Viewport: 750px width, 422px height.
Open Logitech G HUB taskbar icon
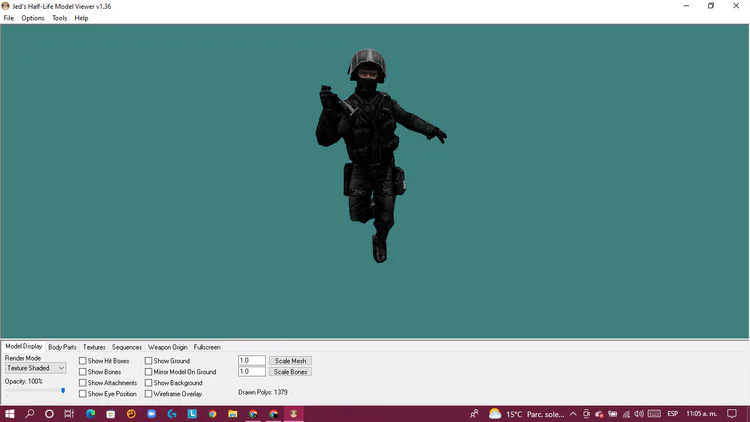coord(172,414)
